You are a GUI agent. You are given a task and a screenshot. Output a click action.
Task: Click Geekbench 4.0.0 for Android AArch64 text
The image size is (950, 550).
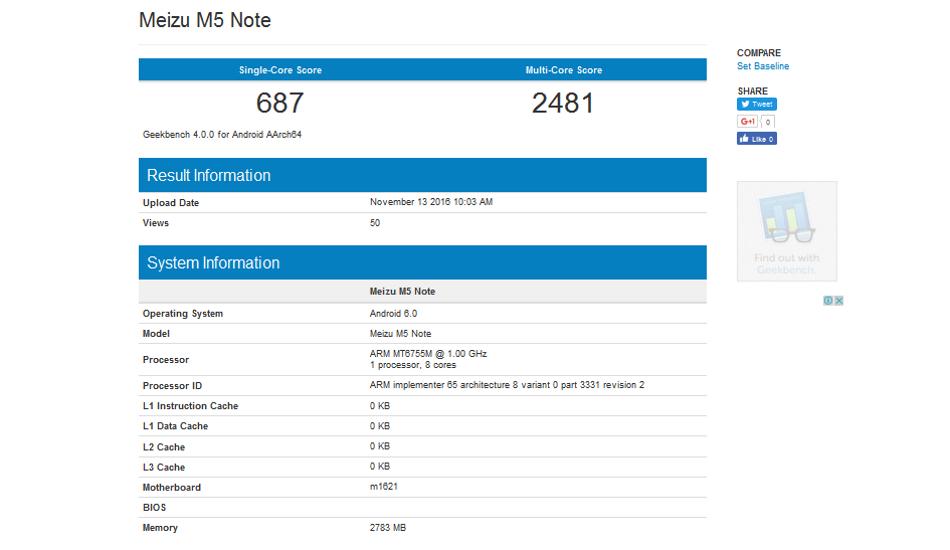coord(222,134)
